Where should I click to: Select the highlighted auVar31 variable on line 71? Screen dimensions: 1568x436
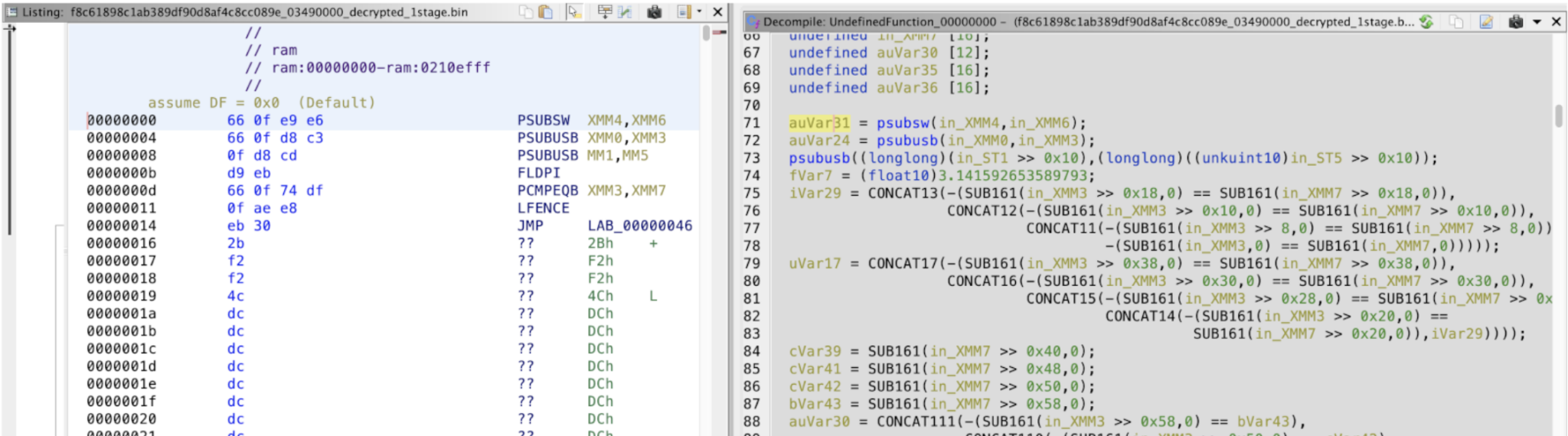click(x=818, y=123)
